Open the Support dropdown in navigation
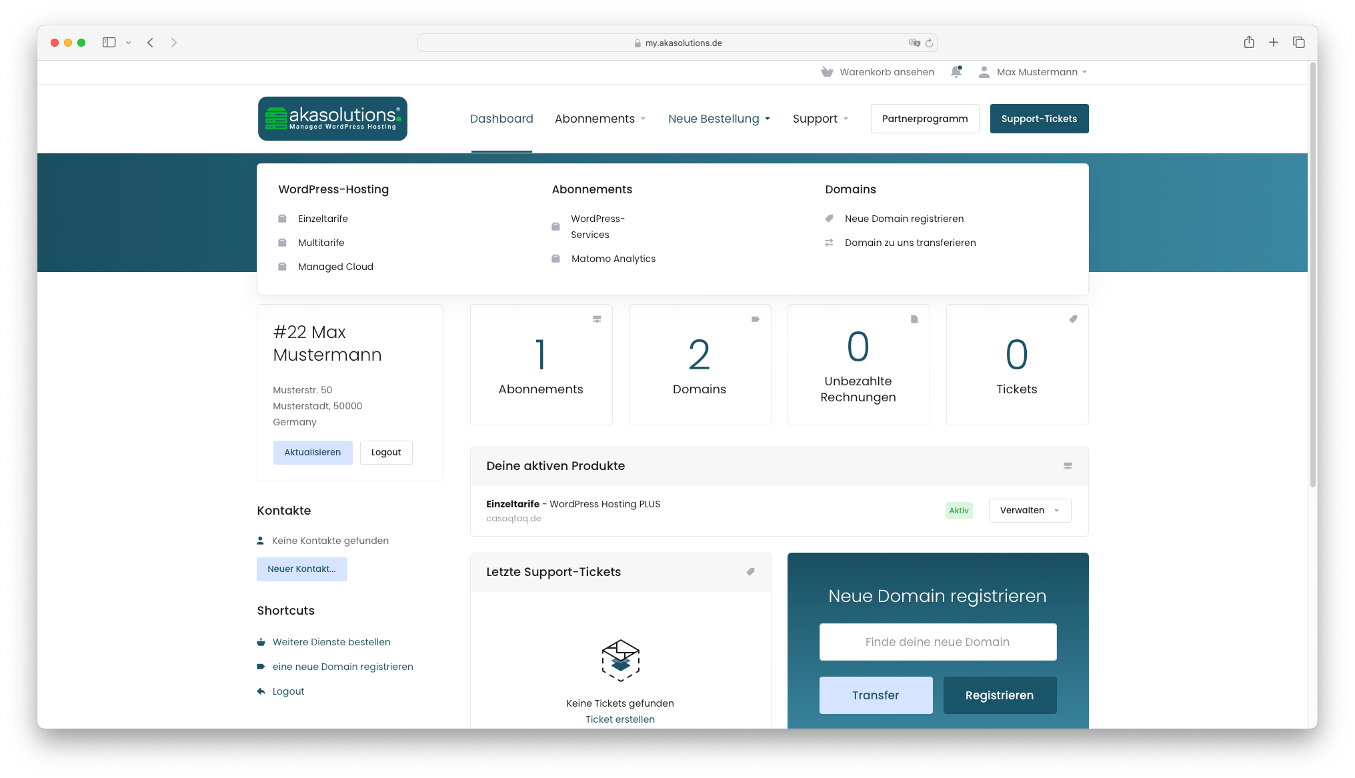 click(820, 119)
